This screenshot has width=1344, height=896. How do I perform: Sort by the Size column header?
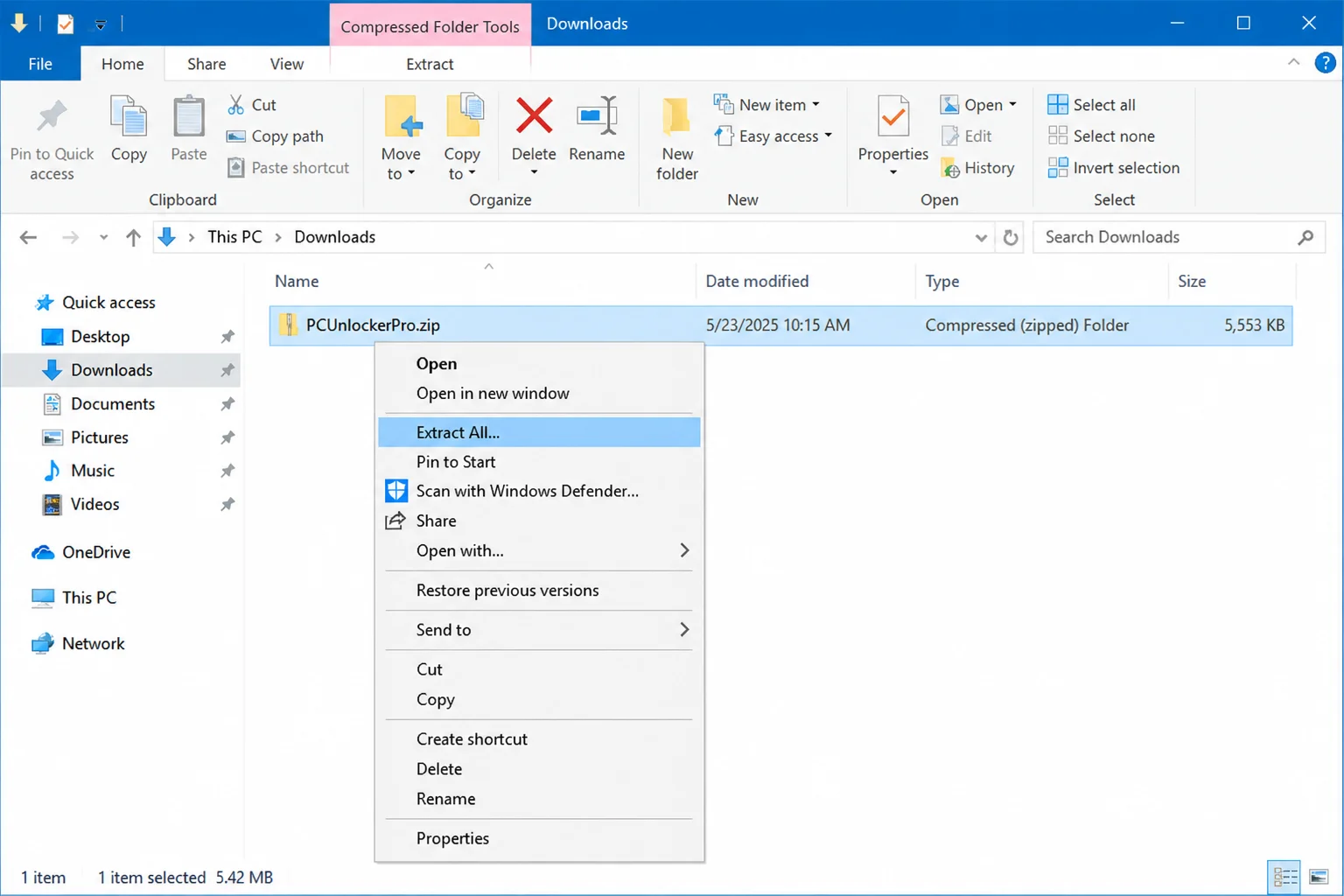pos(1231,281)
